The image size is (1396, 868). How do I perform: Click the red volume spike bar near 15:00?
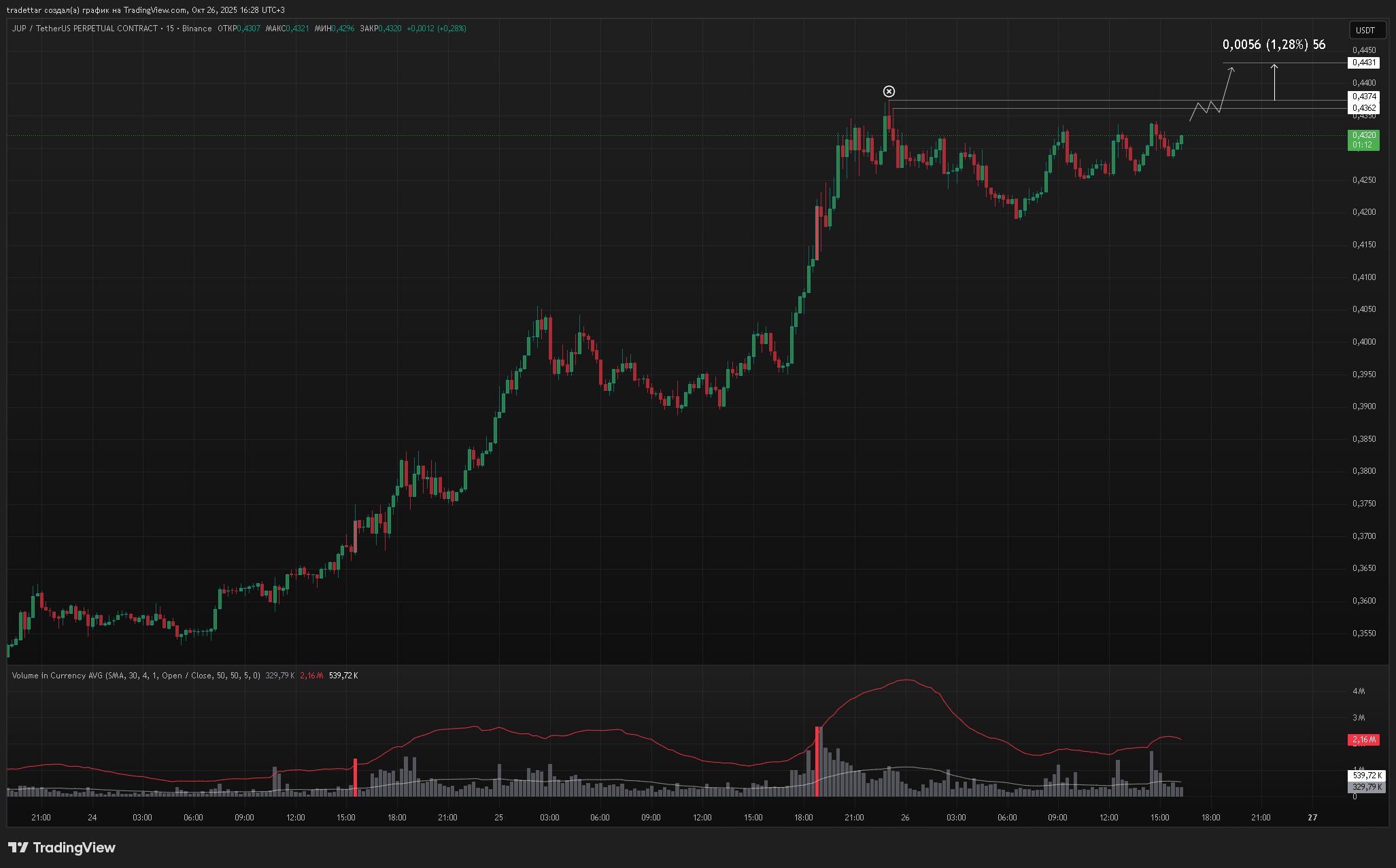coord(355,777)
